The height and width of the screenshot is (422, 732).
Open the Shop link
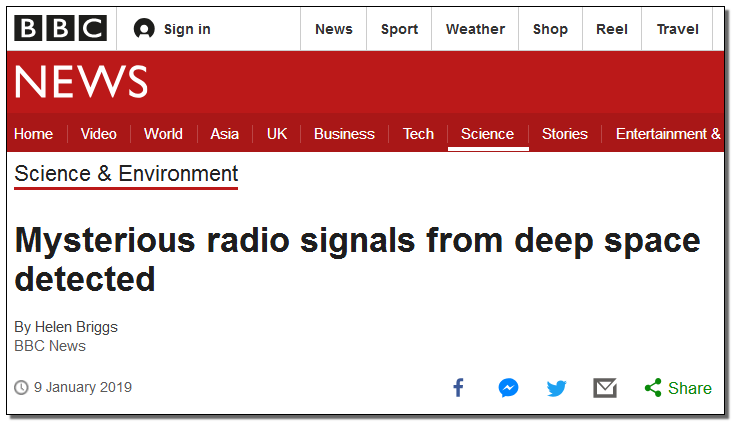pos(550,29)
